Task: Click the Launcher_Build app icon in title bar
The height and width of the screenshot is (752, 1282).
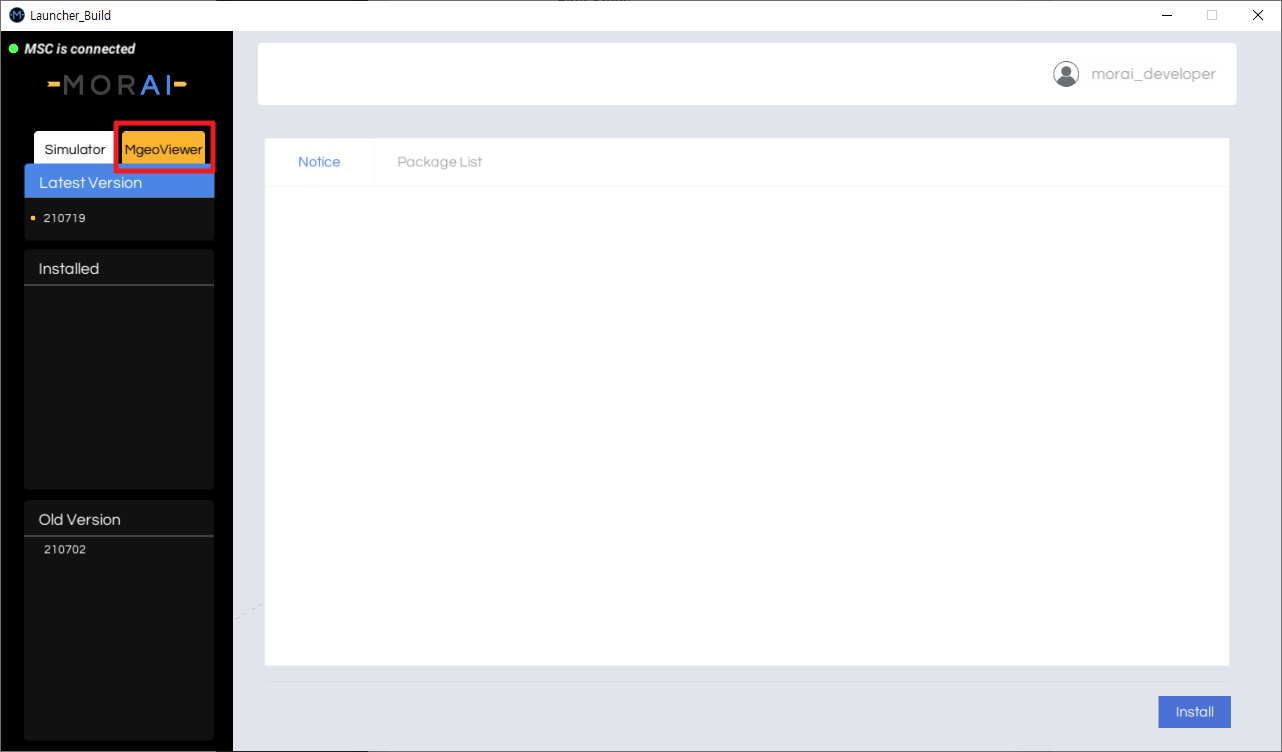Action: pos(16,15)
